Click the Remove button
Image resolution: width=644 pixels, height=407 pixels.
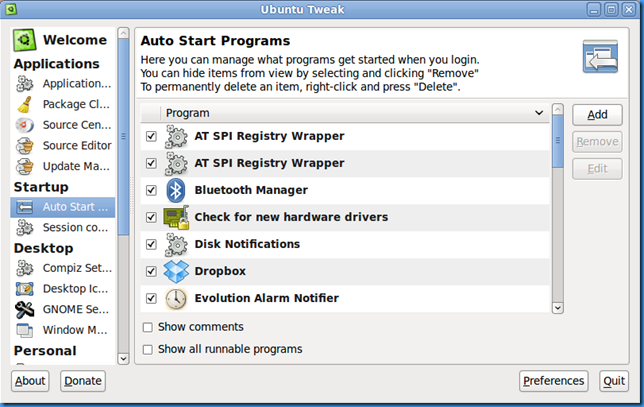point(597,142)
